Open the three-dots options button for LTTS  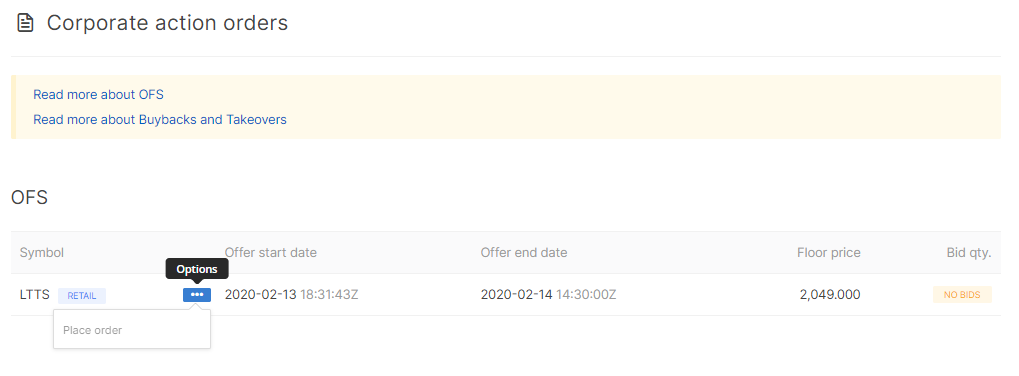coord(197,295)
